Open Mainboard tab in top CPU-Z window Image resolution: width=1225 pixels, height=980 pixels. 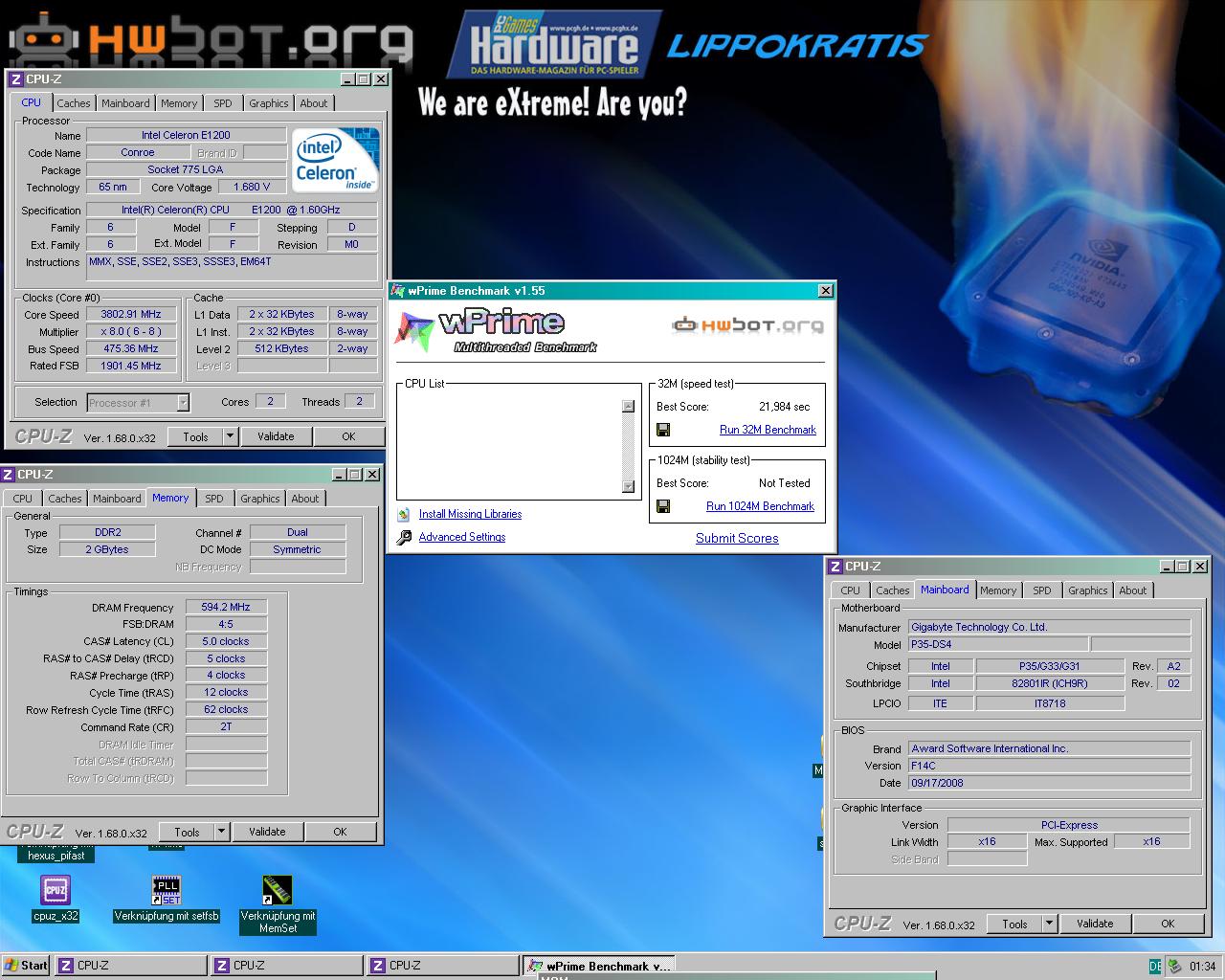125,103
